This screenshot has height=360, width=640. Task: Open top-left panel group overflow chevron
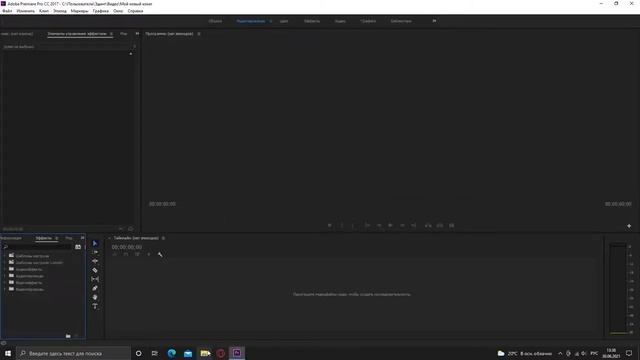137,33
